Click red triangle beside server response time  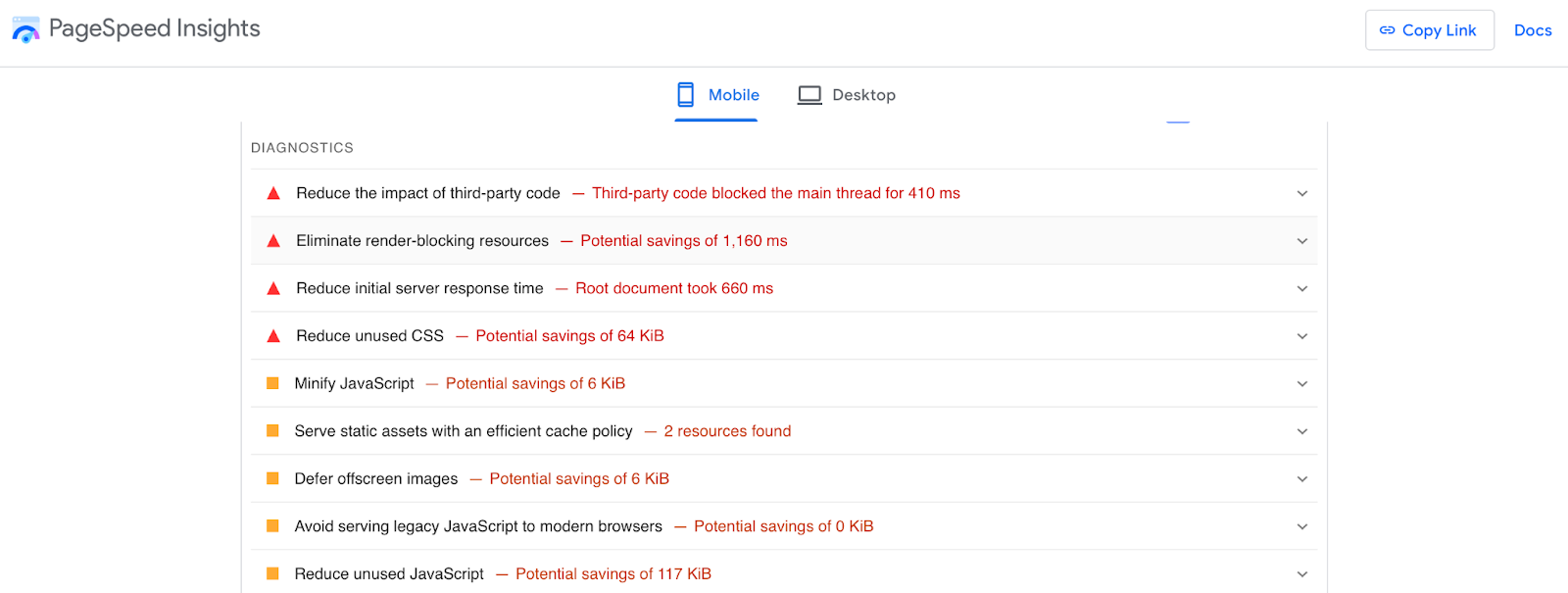coord(273,289)
